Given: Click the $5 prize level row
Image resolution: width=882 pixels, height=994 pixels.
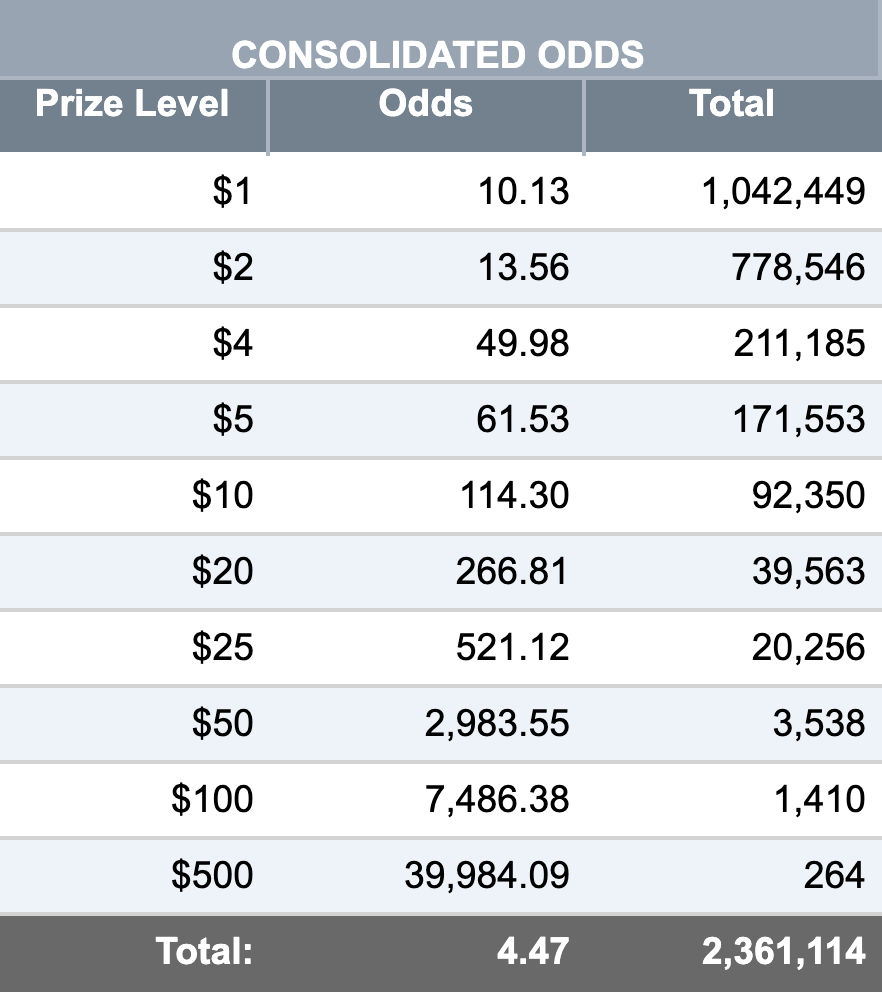Looking at the screenshot, I should [x=441, y=419].
